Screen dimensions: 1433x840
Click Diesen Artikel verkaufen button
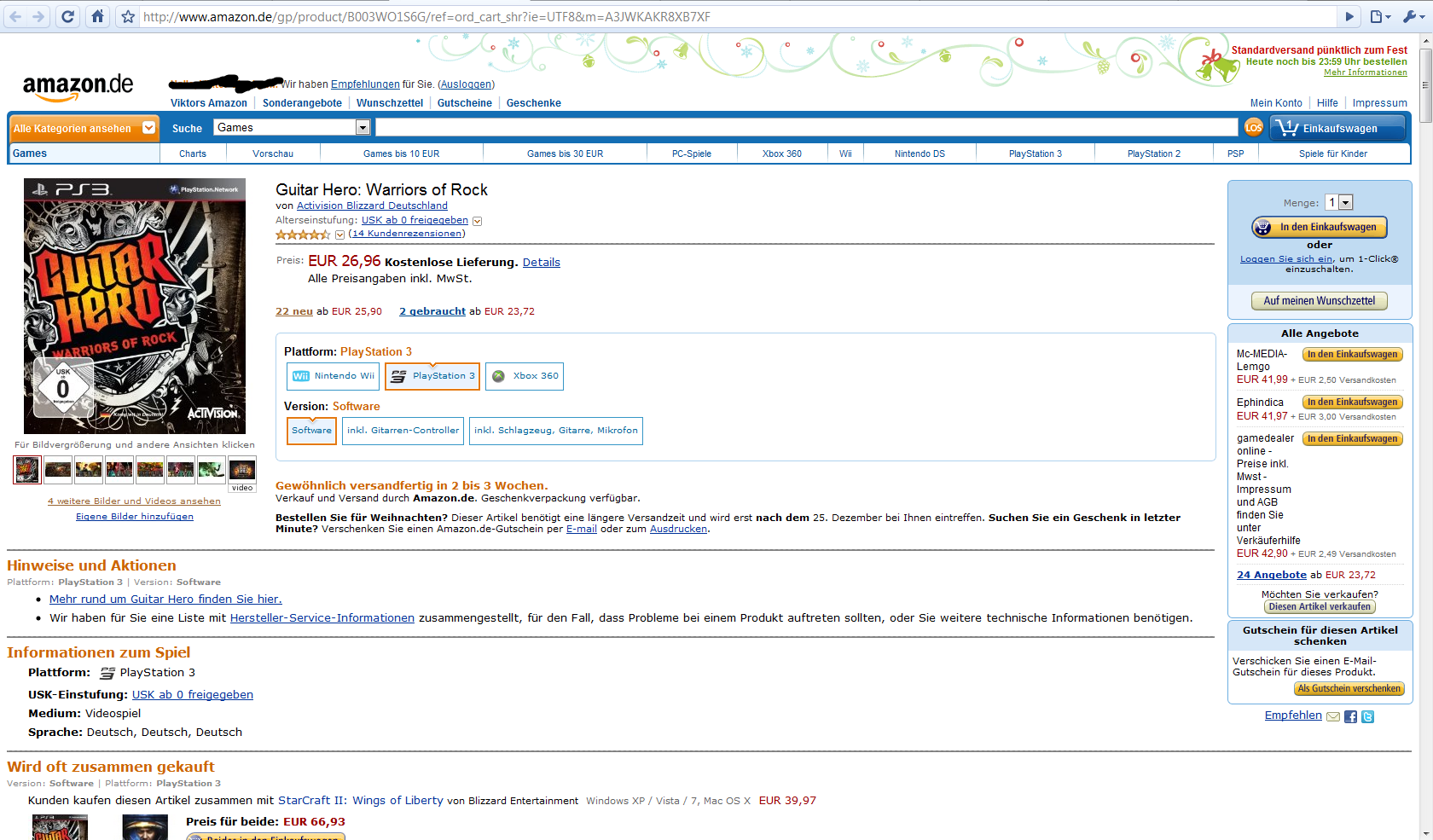point(1320,607)
